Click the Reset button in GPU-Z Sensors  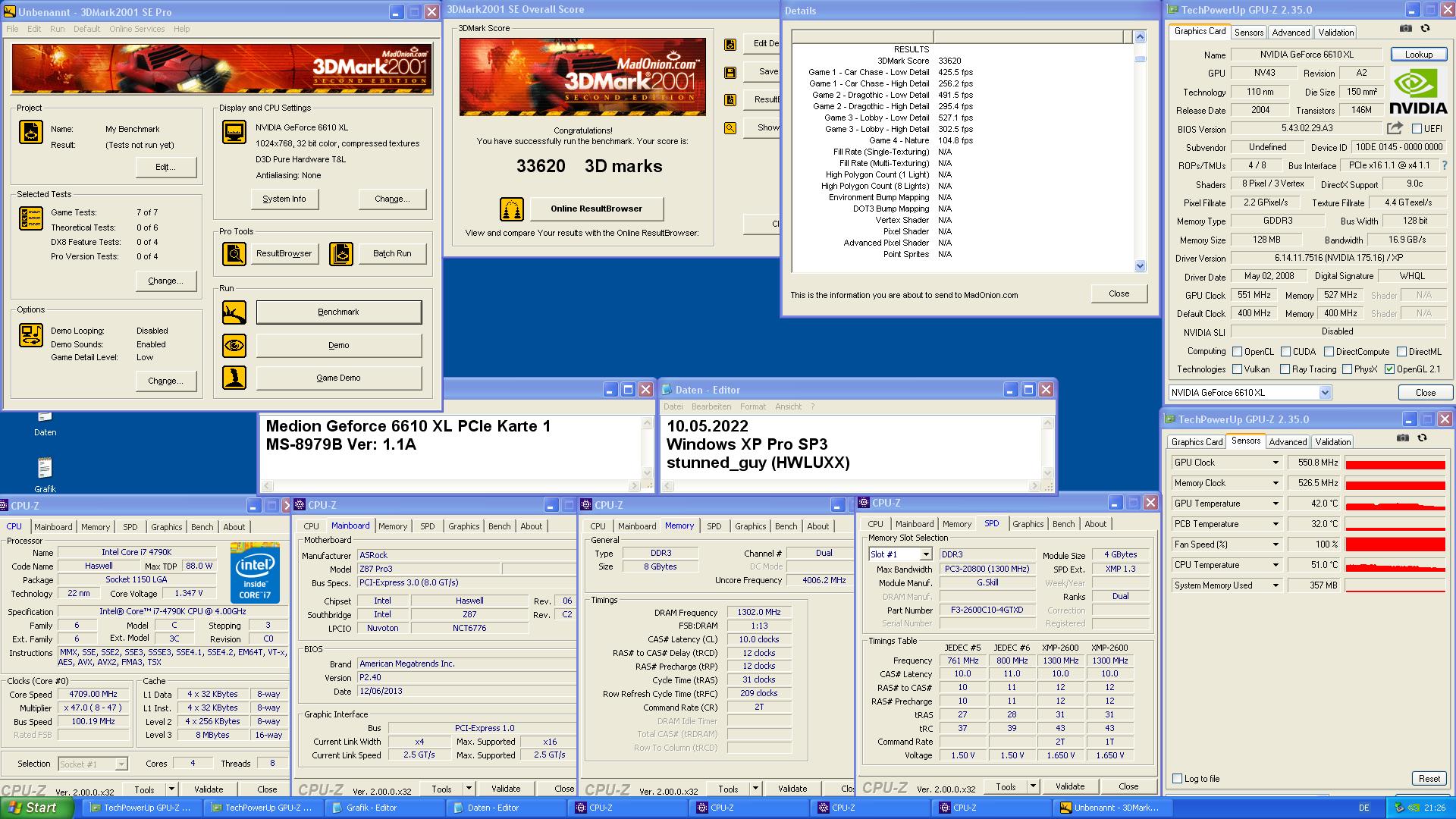[x=1429, y=779]
